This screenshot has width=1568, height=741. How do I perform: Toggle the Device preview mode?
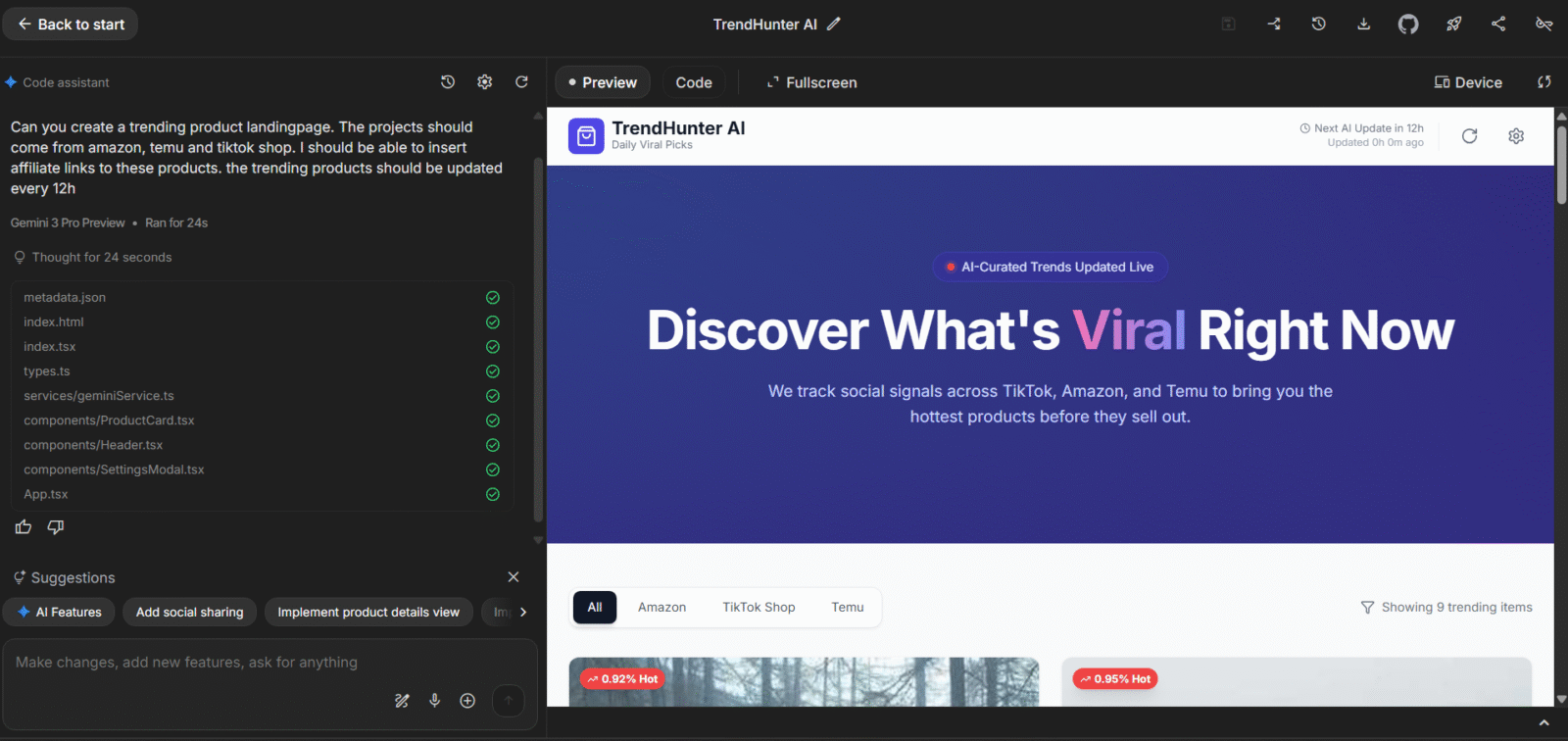tap(1468, 82)
